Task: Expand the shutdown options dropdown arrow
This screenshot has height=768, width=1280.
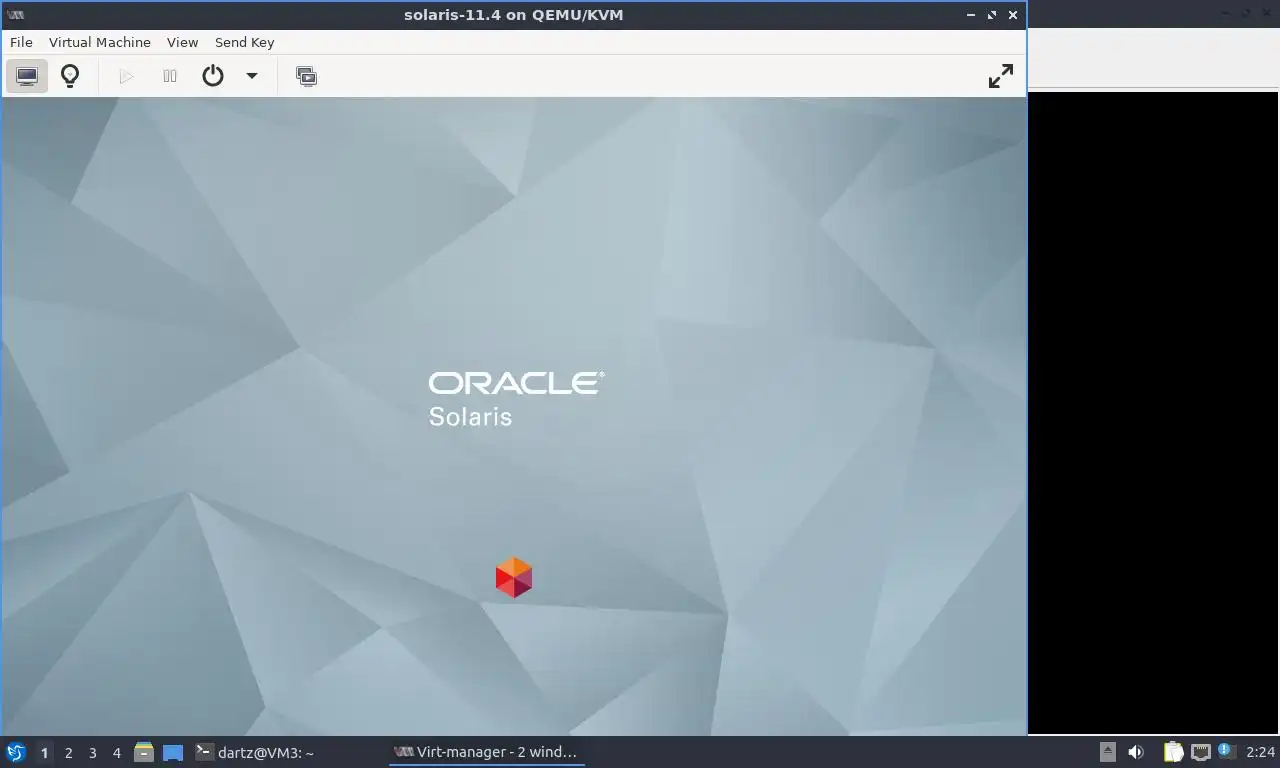Action: tap(252, 76)
